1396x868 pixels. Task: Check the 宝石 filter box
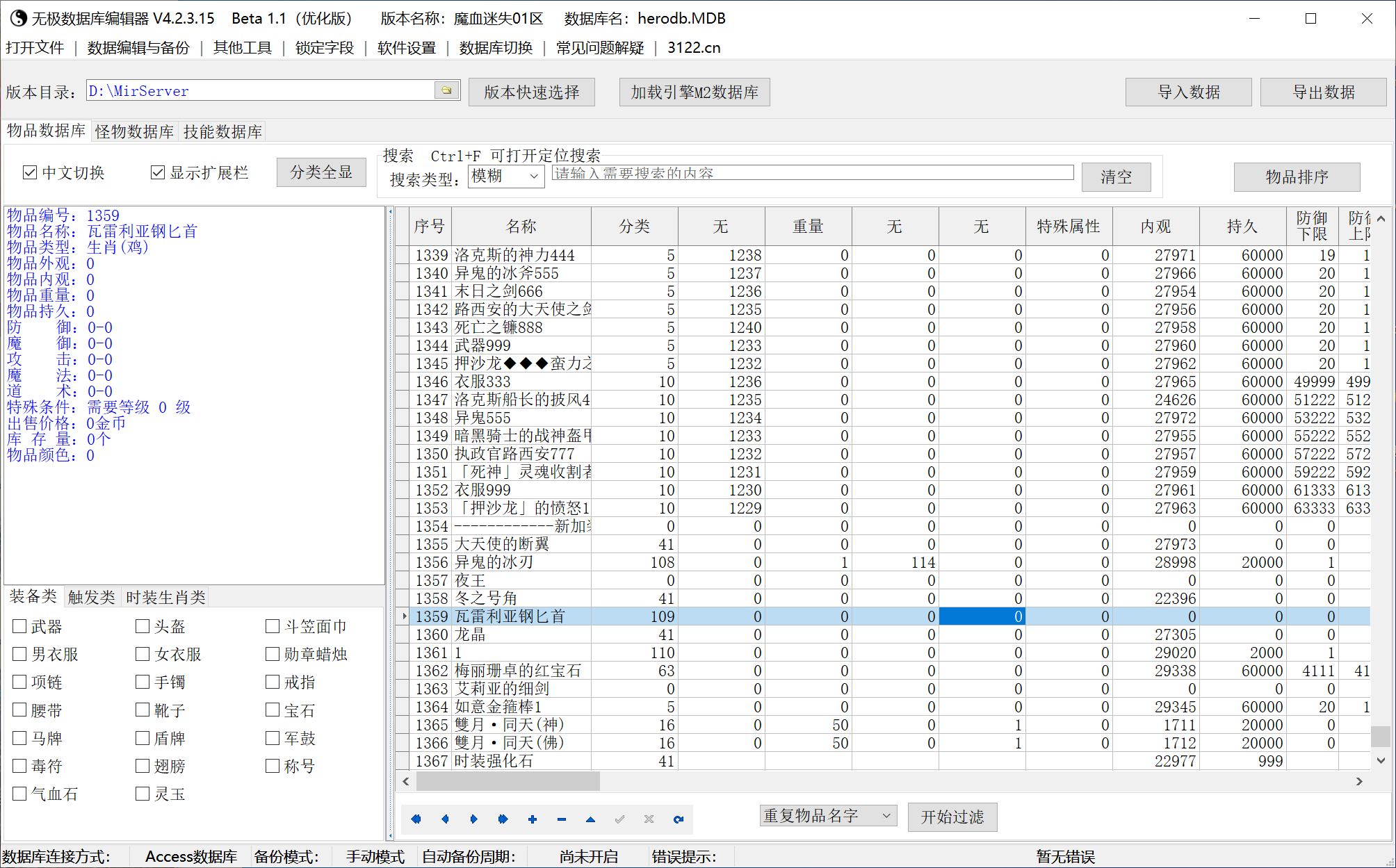coord(273,710)
